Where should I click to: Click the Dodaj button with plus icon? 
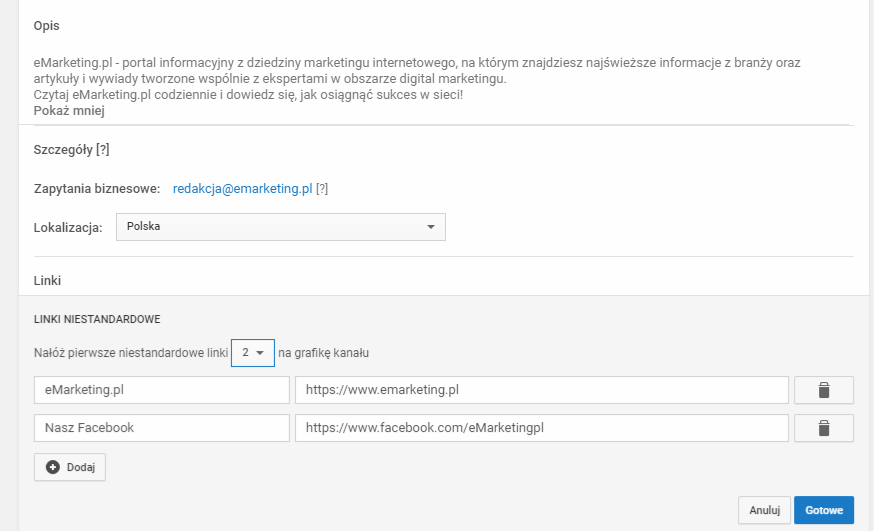[x=70, y=467]
